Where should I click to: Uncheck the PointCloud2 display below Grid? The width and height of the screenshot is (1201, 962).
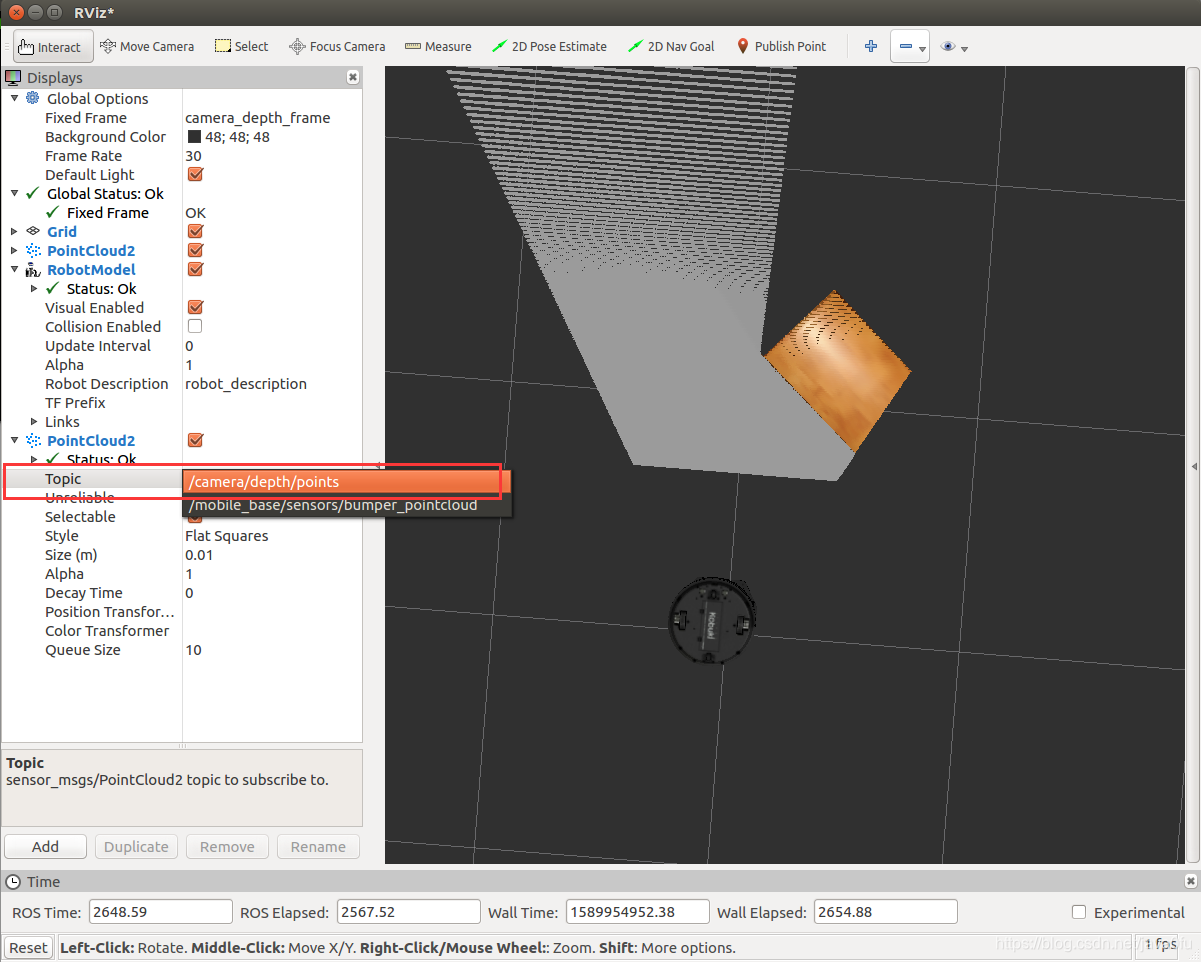coord(195,250)
